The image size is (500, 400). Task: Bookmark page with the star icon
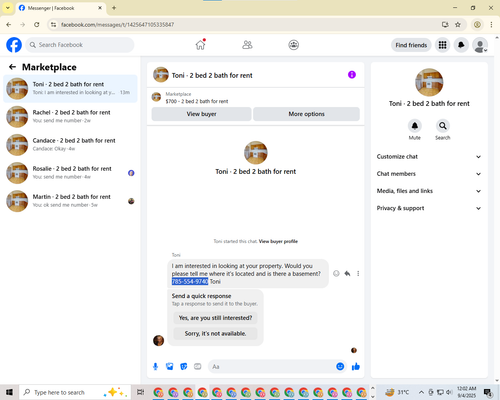click(458, 25)
